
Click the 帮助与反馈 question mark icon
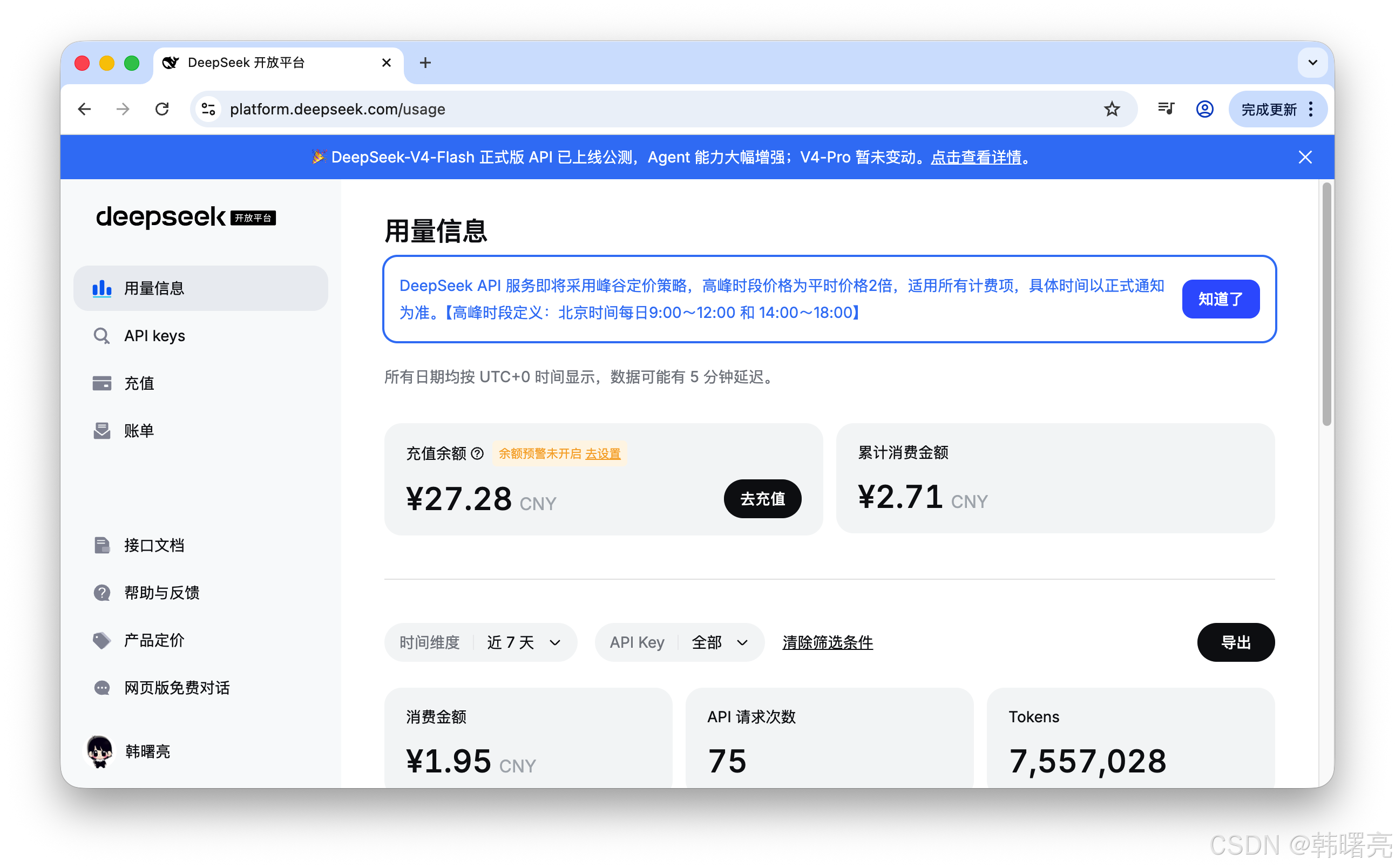101,593
